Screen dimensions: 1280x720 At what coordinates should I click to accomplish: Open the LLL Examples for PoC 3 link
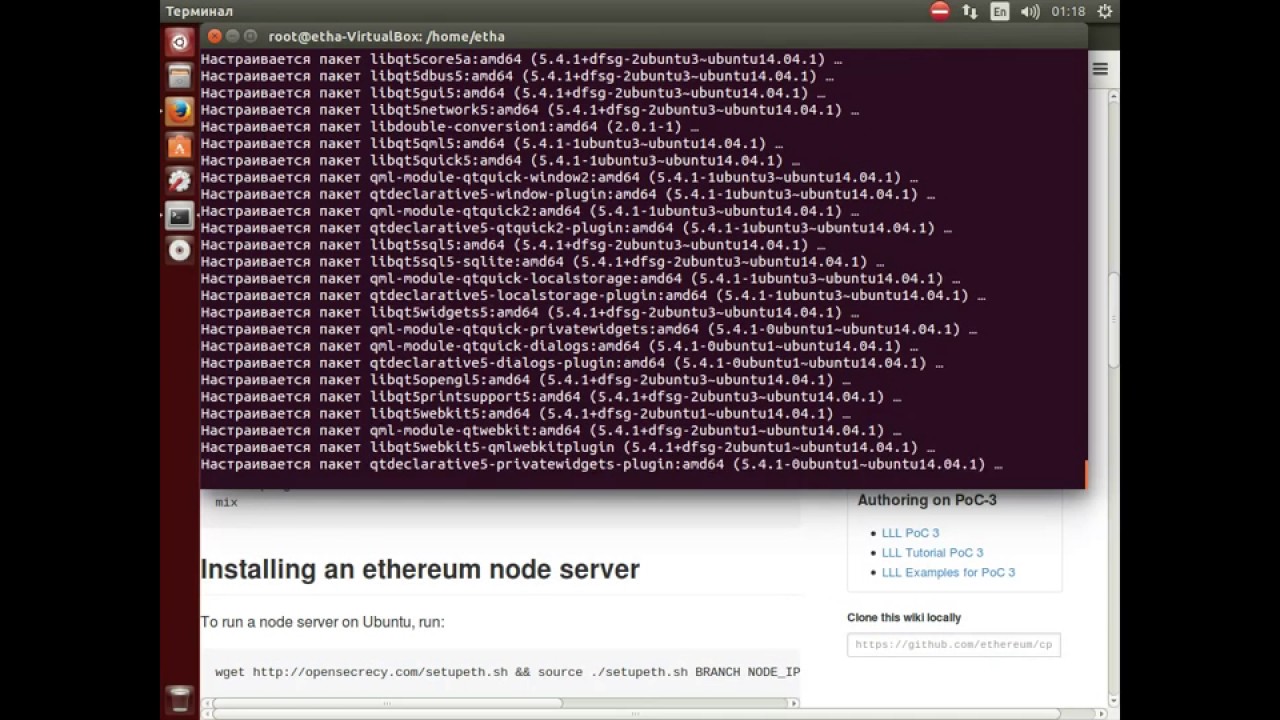tap(948, 573)
